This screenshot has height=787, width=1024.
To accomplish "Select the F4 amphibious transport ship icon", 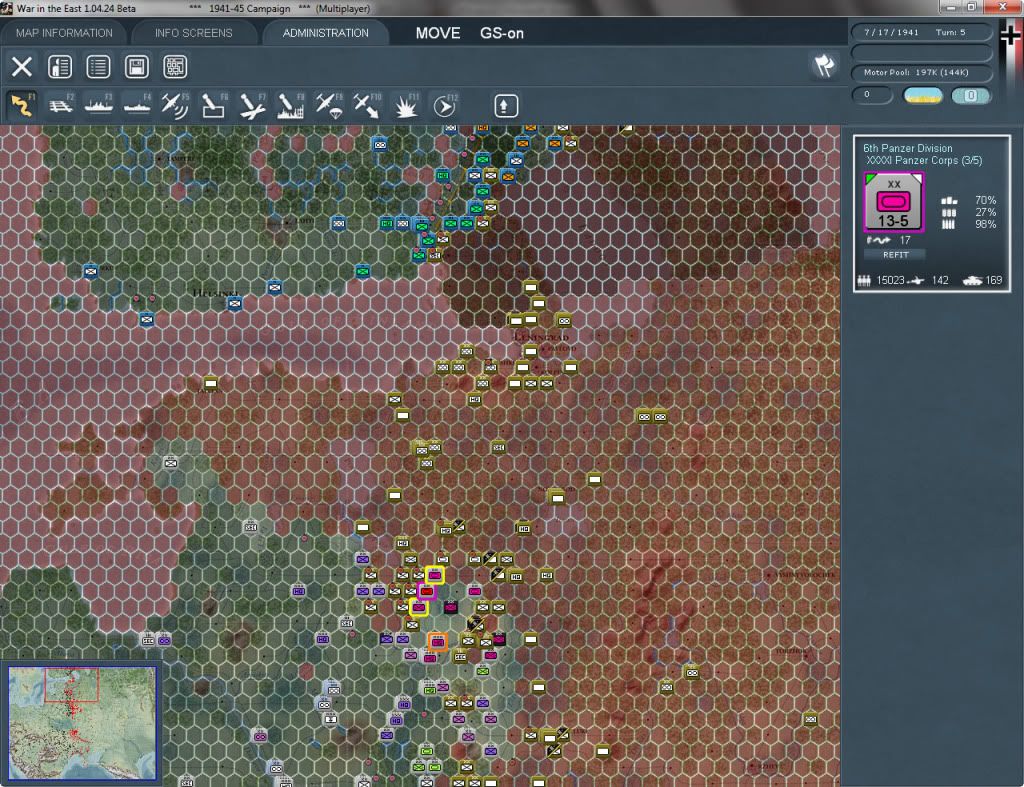I will pyautogui.click(x=137, y=106).
